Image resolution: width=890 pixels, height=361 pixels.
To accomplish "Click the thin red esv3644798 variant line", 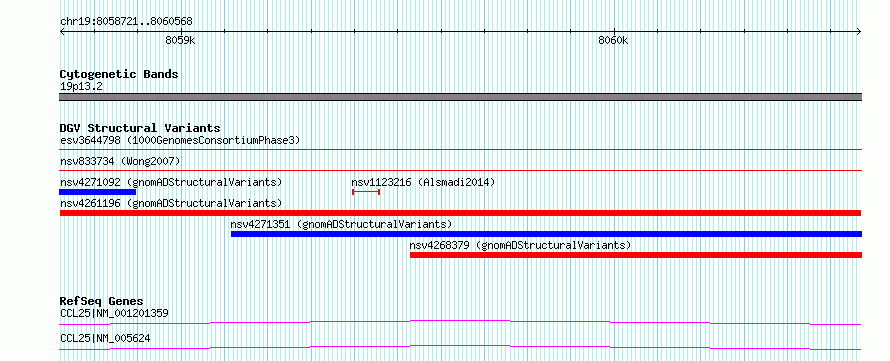I will (x=460, y=149).
